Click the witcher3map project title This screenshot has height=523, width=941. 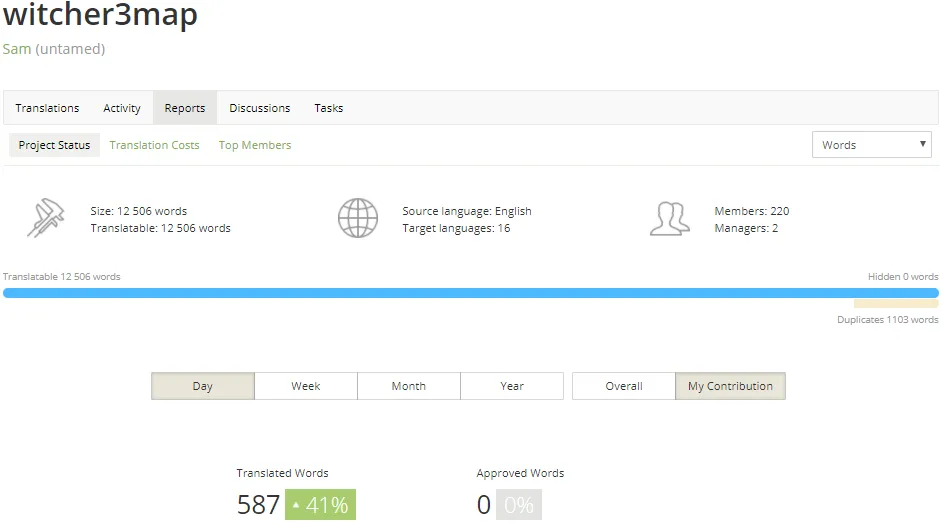pyautogui.click(x=100, y=14)
